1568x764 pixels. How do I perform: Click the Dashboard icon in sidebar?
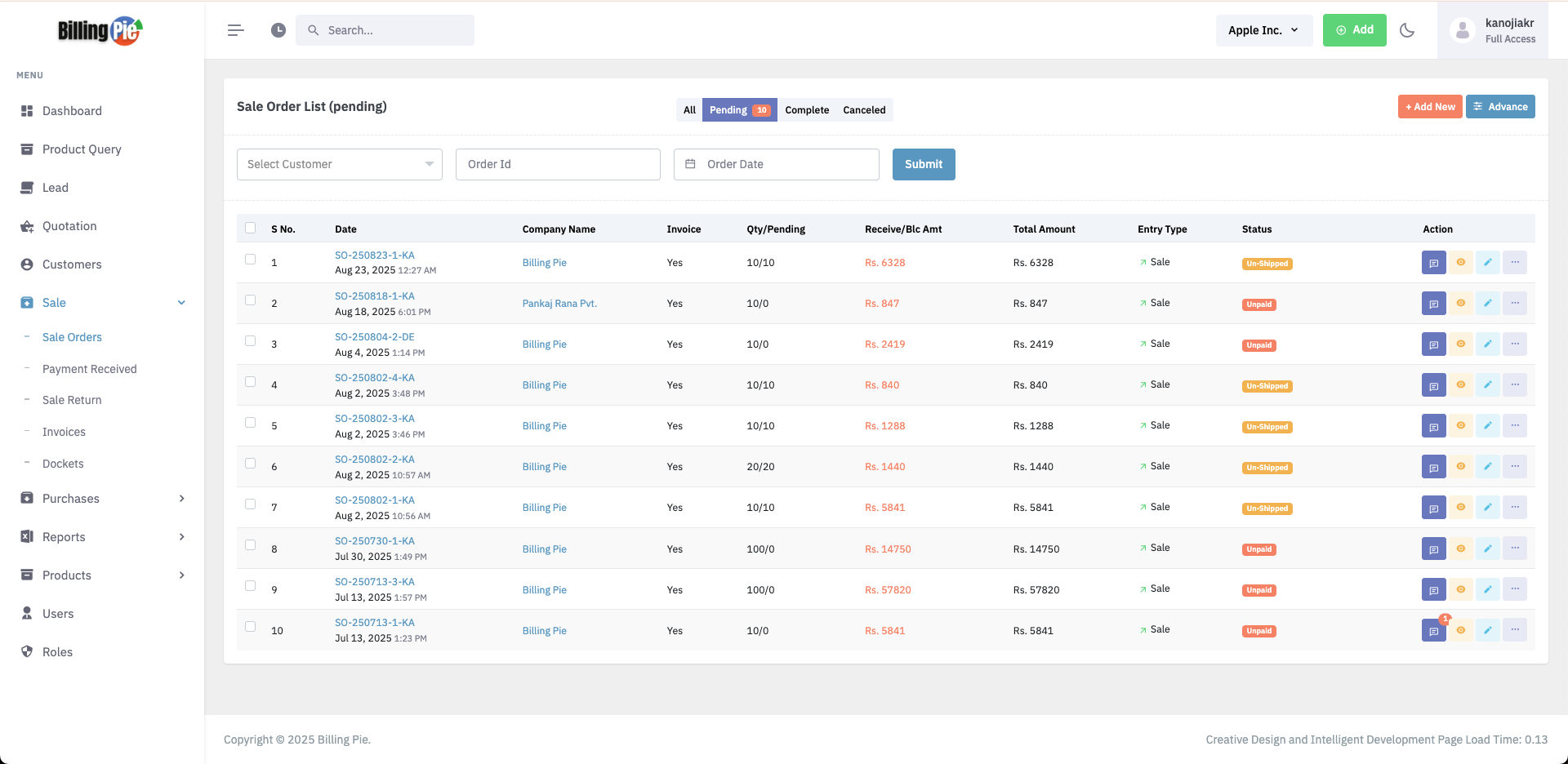click(x=27, y=111)
